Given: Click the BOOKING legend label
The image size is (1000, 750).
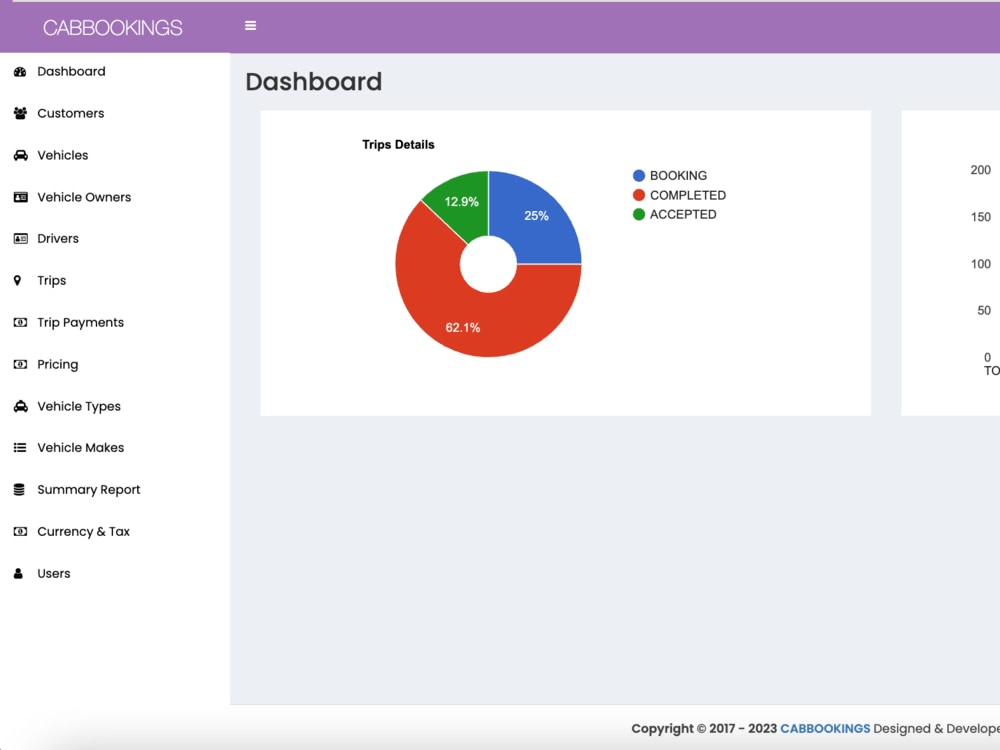Looking at the screenshot, I should (679, 175).
